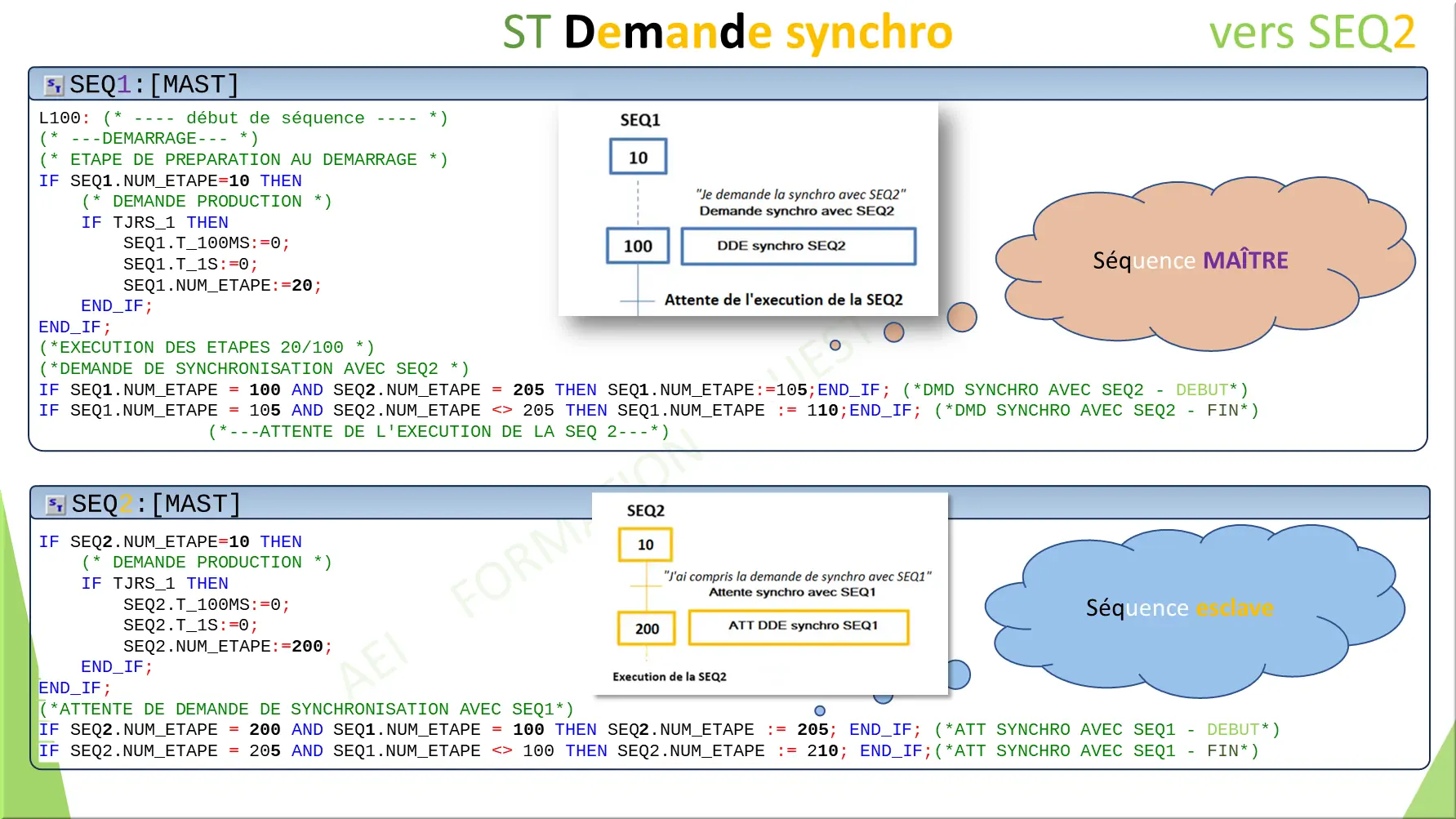Image resolution: width=1456 pixels, height=819 pixels.
Task: Click the ST program icon beside SEQ1:[MAST]
Action: tap(52, 83)
